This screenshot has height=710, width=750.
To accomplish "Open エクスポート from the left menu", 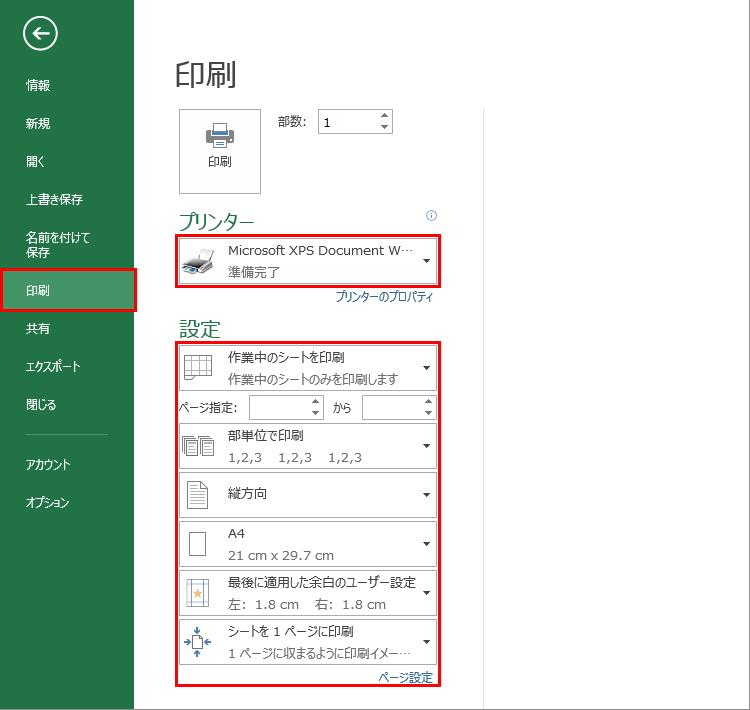I will (x=53, y=366).
